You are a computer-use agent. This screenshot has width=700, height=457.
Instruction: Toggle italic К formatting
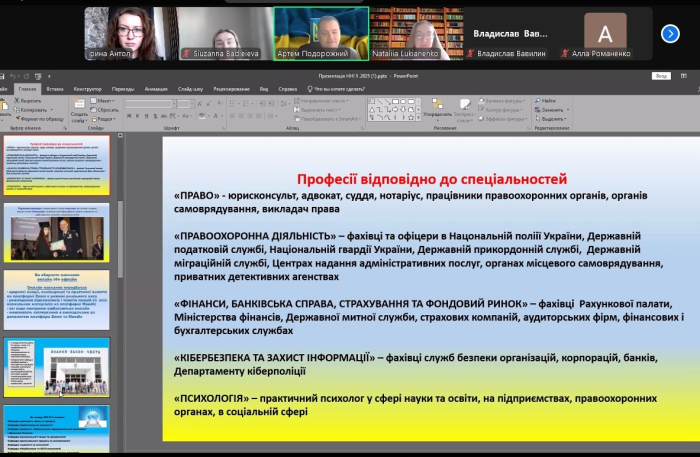(138, 116)
